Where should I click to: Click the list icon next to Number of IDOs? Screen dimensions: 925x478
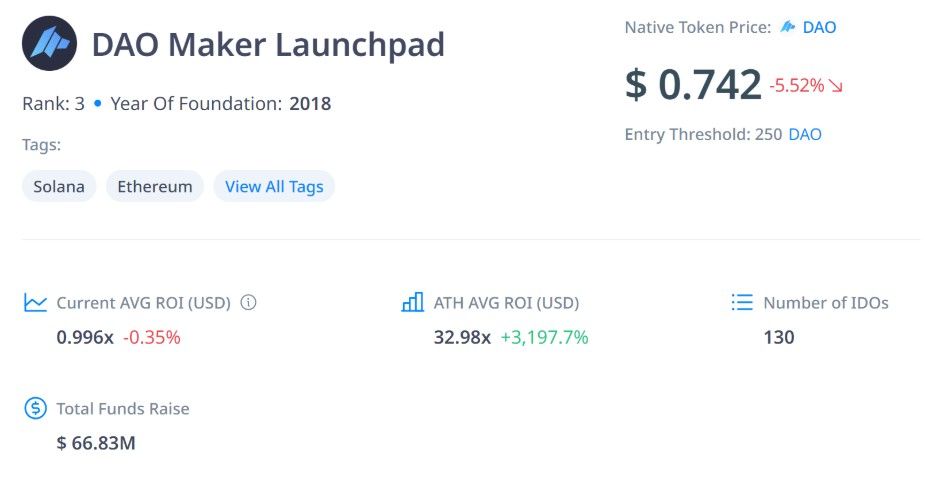pyautogui.click(x=741, y=302)
